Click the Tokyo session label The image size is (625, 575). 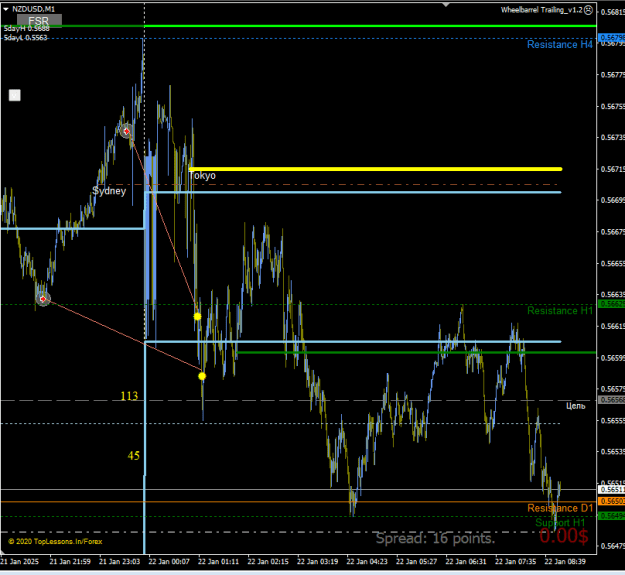point(202,176)
